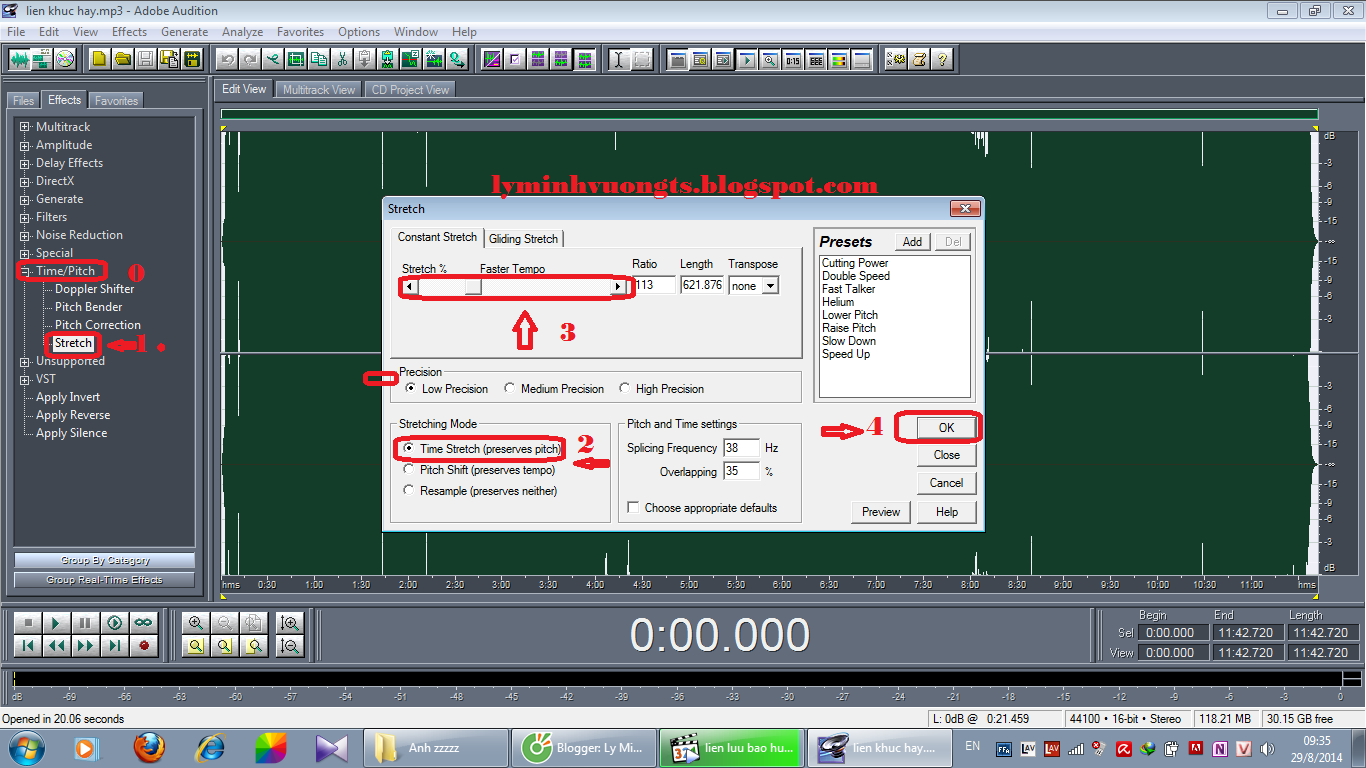Click the Overlapping percentage input field
The width and height of the screenshot is (1366, 768).
(741, 471)
